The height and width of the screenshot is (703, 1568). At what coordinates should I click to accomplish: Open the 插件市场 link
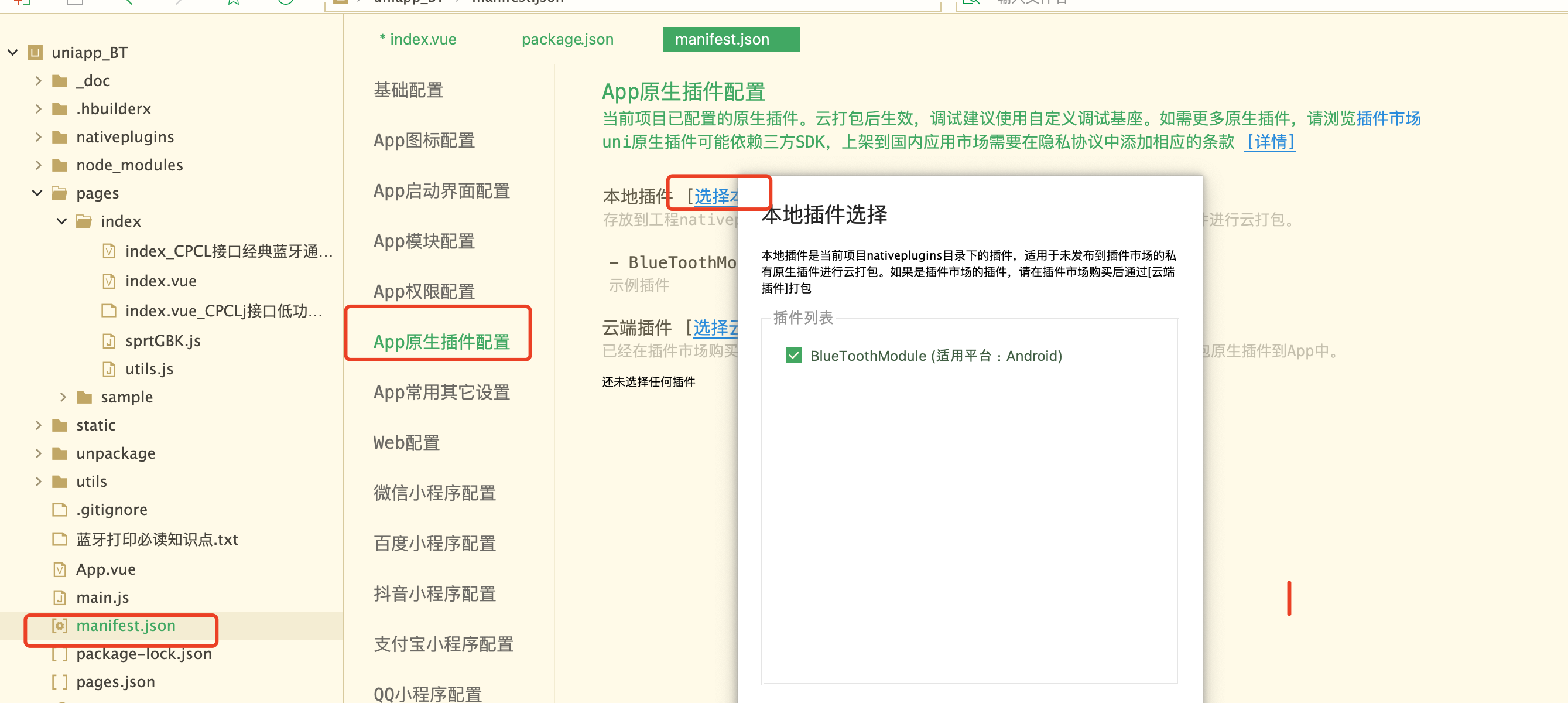point(1388,118)
